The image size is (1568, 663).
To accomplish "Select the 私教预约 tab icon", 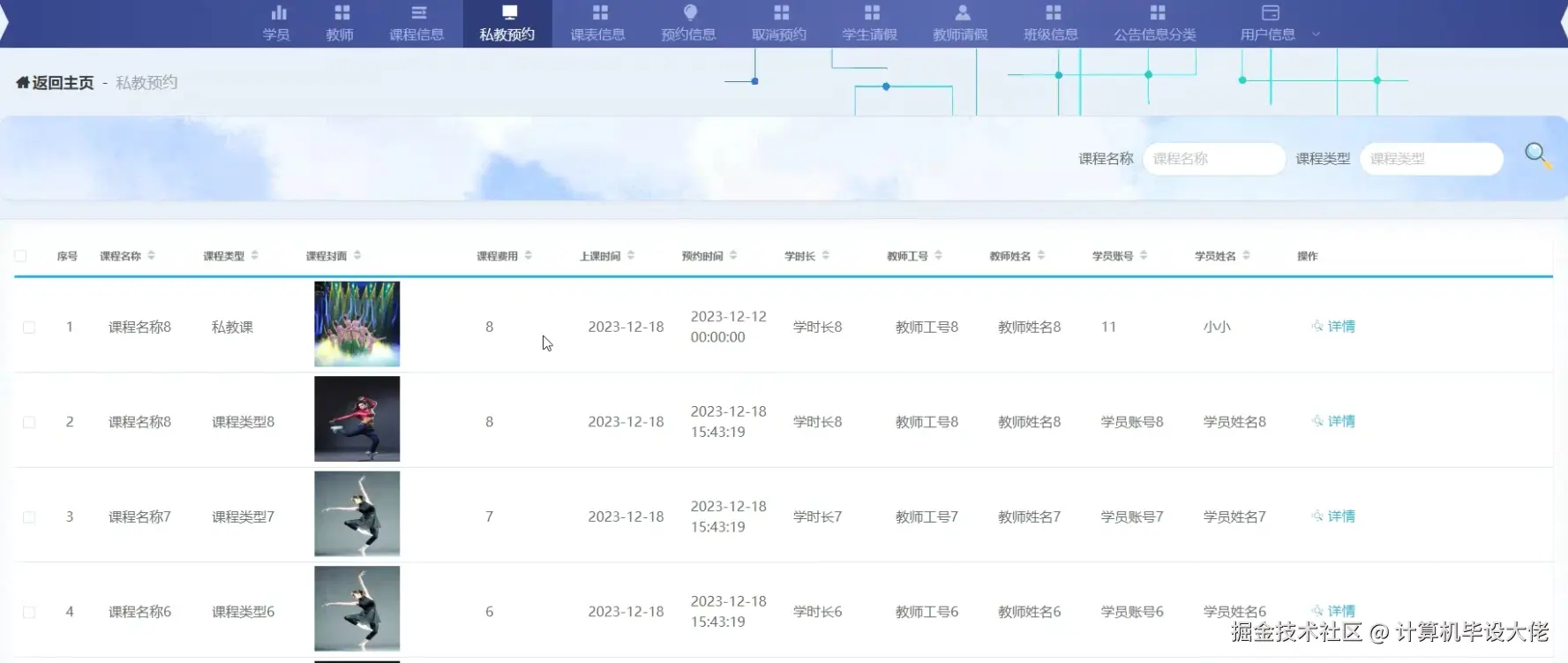I will (509, 12).
